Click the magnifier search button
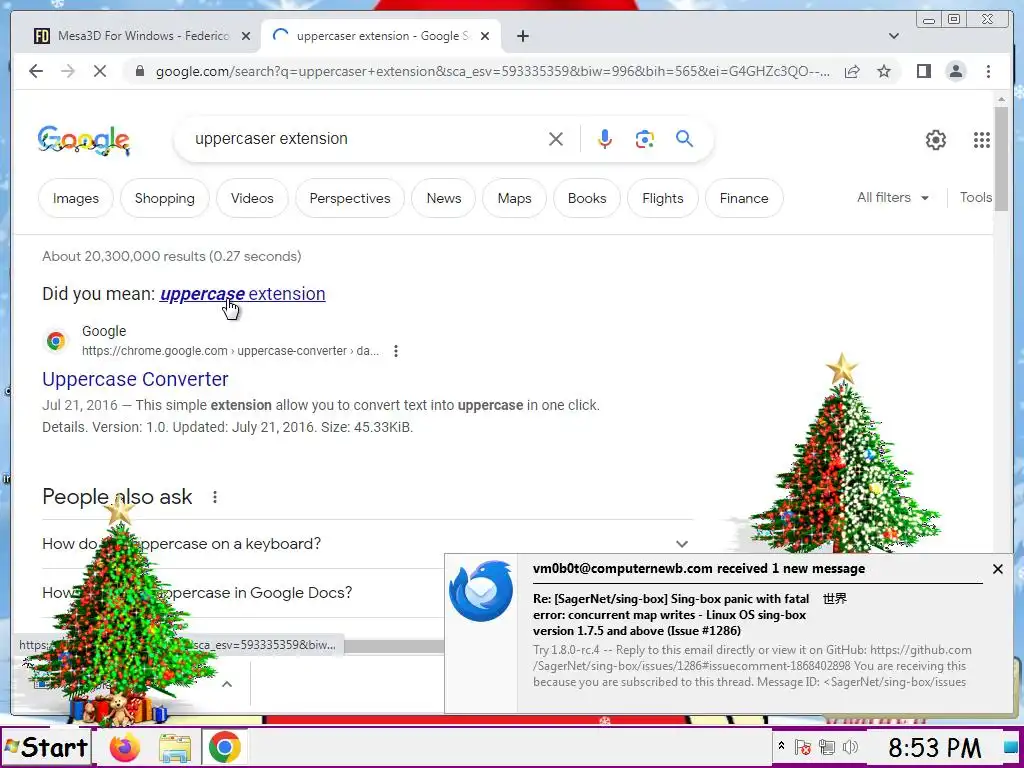 [684, 138]
